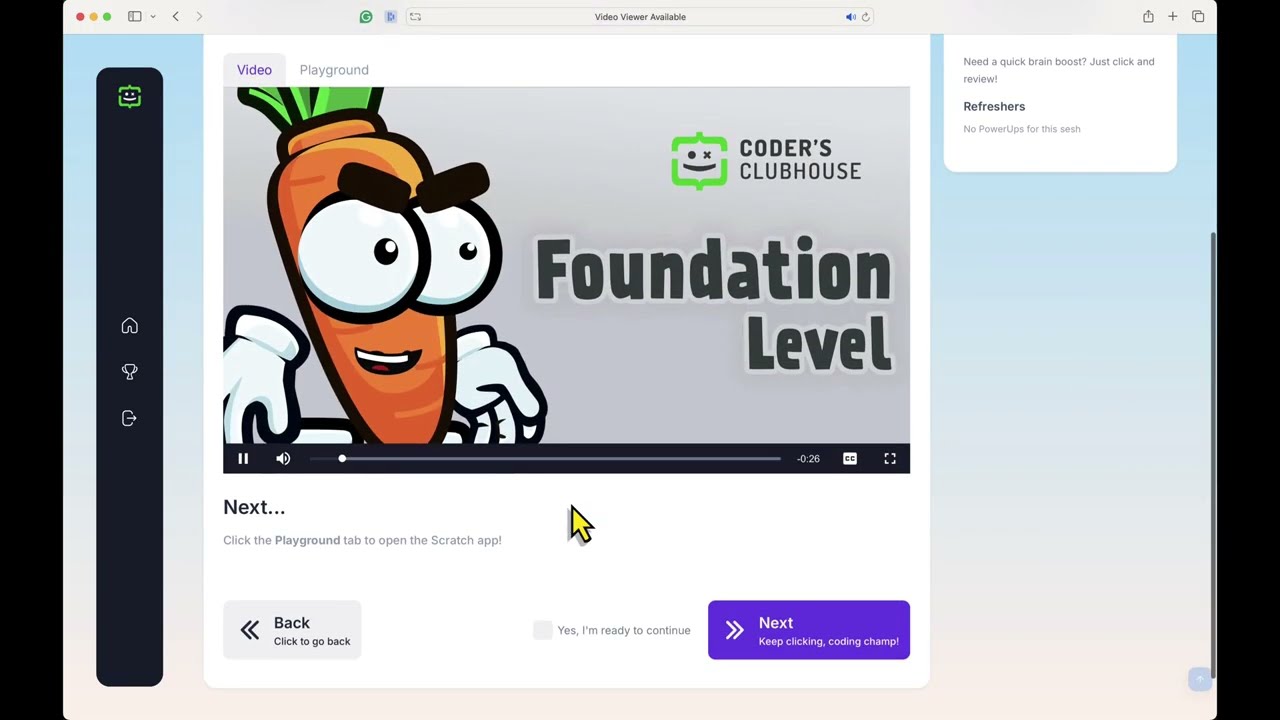Click 'No PowerUps for this sesh' text
The height and width of the screenshot is (720, 1280).
pyautogui.click(x=1021, y=129)
